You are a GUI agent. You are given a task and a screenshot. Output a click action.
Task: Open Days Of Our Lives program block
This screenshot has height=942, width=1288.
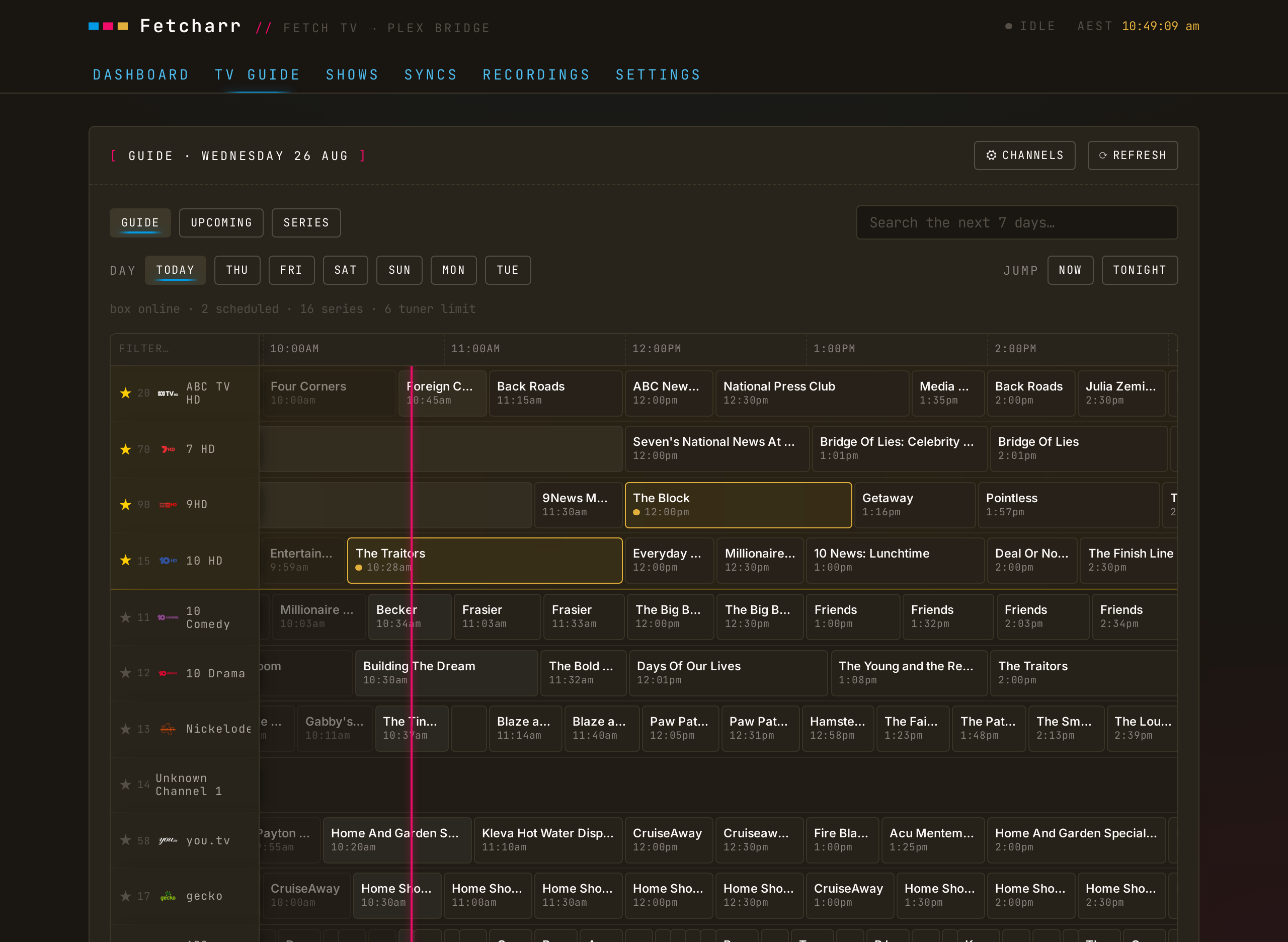tap(728, 673)
